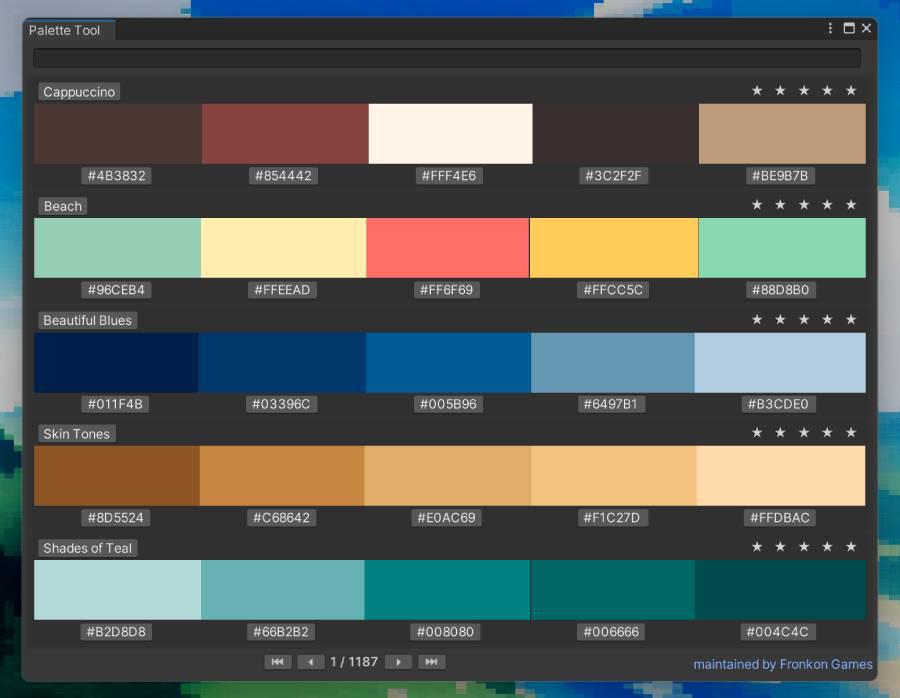The image size is (900, 698).
Task: Copy hex code #F1C27D label
Action: pyautogui.click(x=612, y=518)
